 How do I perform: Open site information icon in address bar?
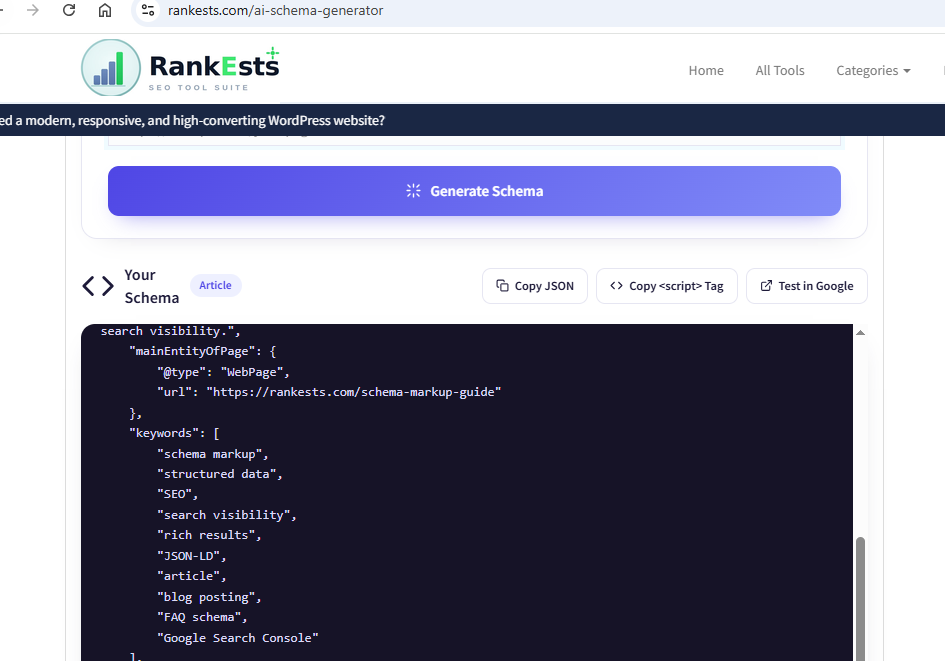tap(148, 10)
